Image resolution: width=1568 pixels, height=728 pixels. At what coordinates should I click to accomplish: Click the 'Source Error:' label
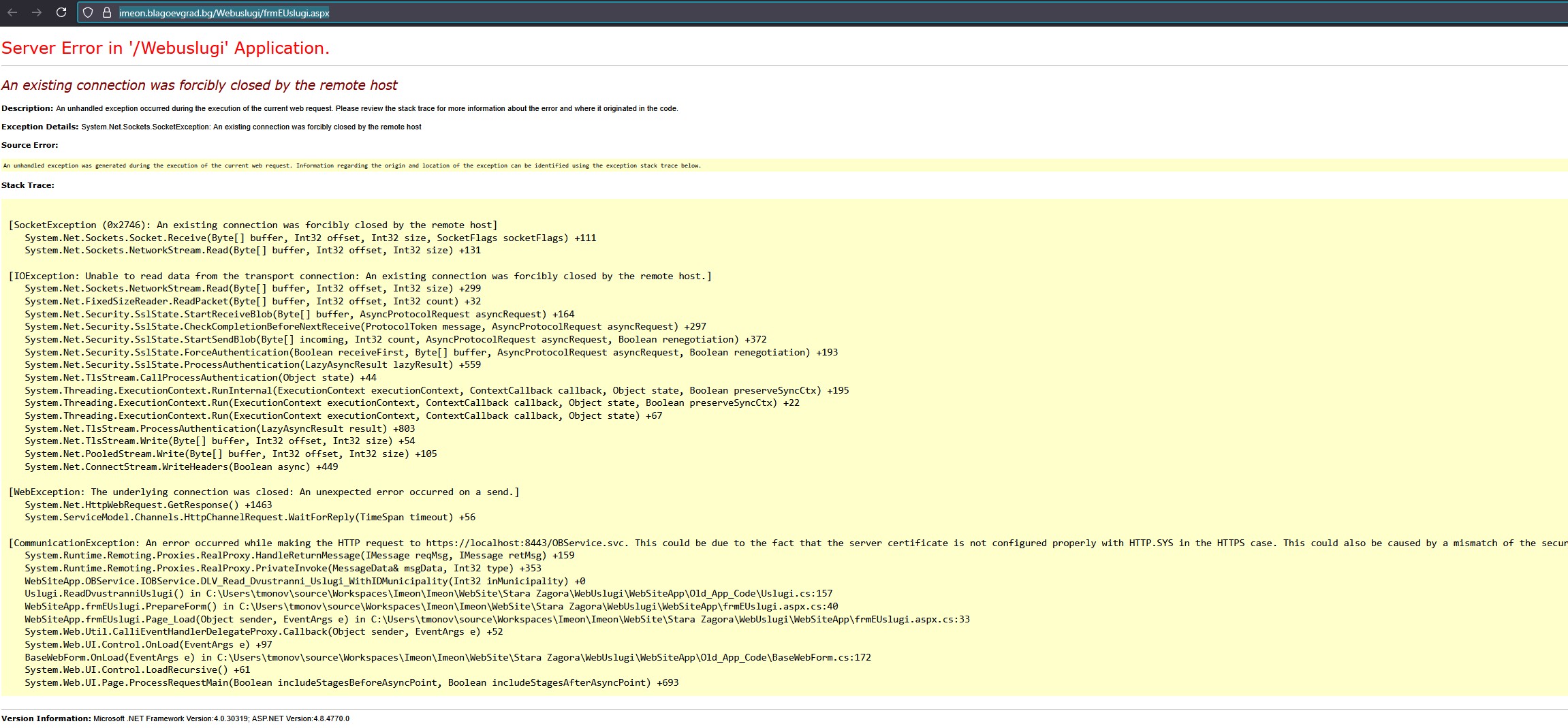point(30,145)
